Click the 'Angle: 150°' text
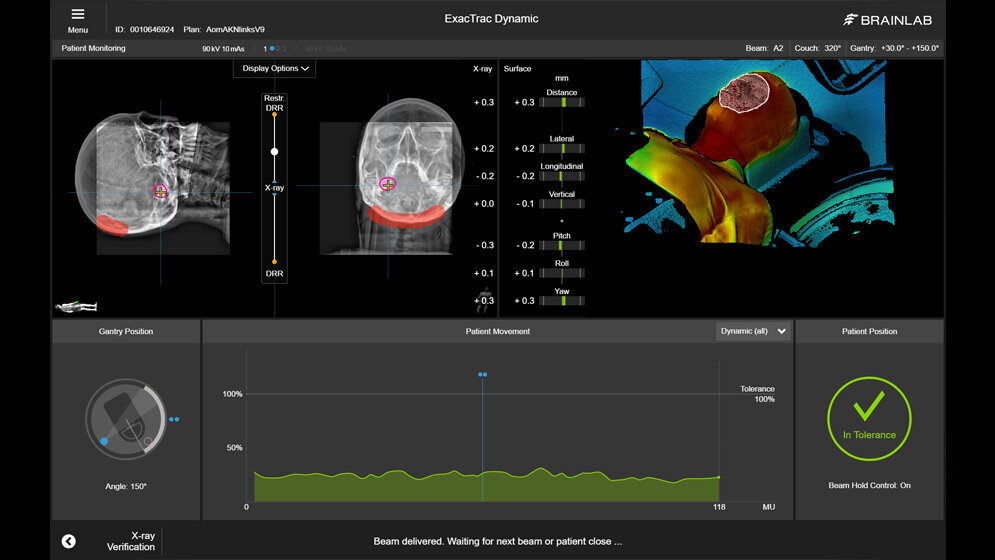 126,486
